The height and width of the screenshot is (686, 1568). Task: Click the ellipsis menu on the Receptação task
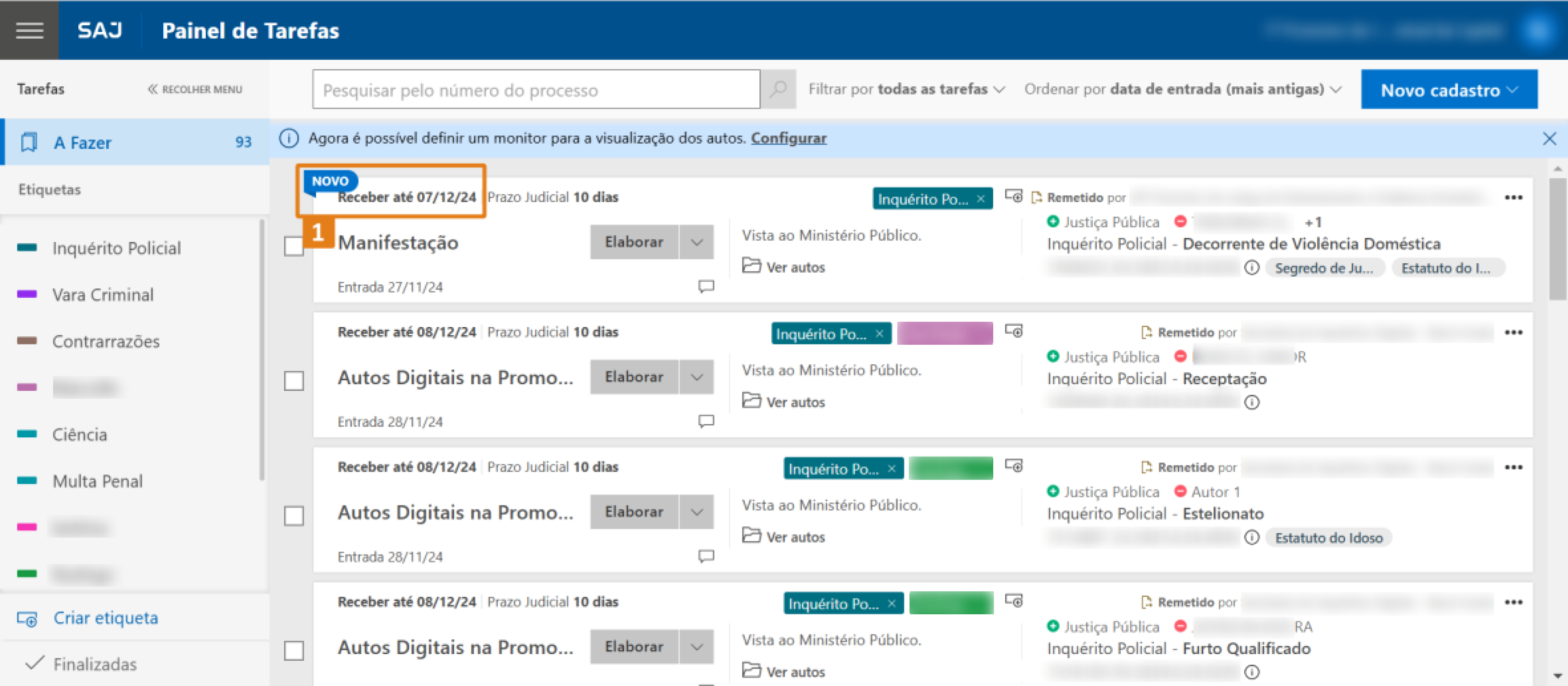1514,332
